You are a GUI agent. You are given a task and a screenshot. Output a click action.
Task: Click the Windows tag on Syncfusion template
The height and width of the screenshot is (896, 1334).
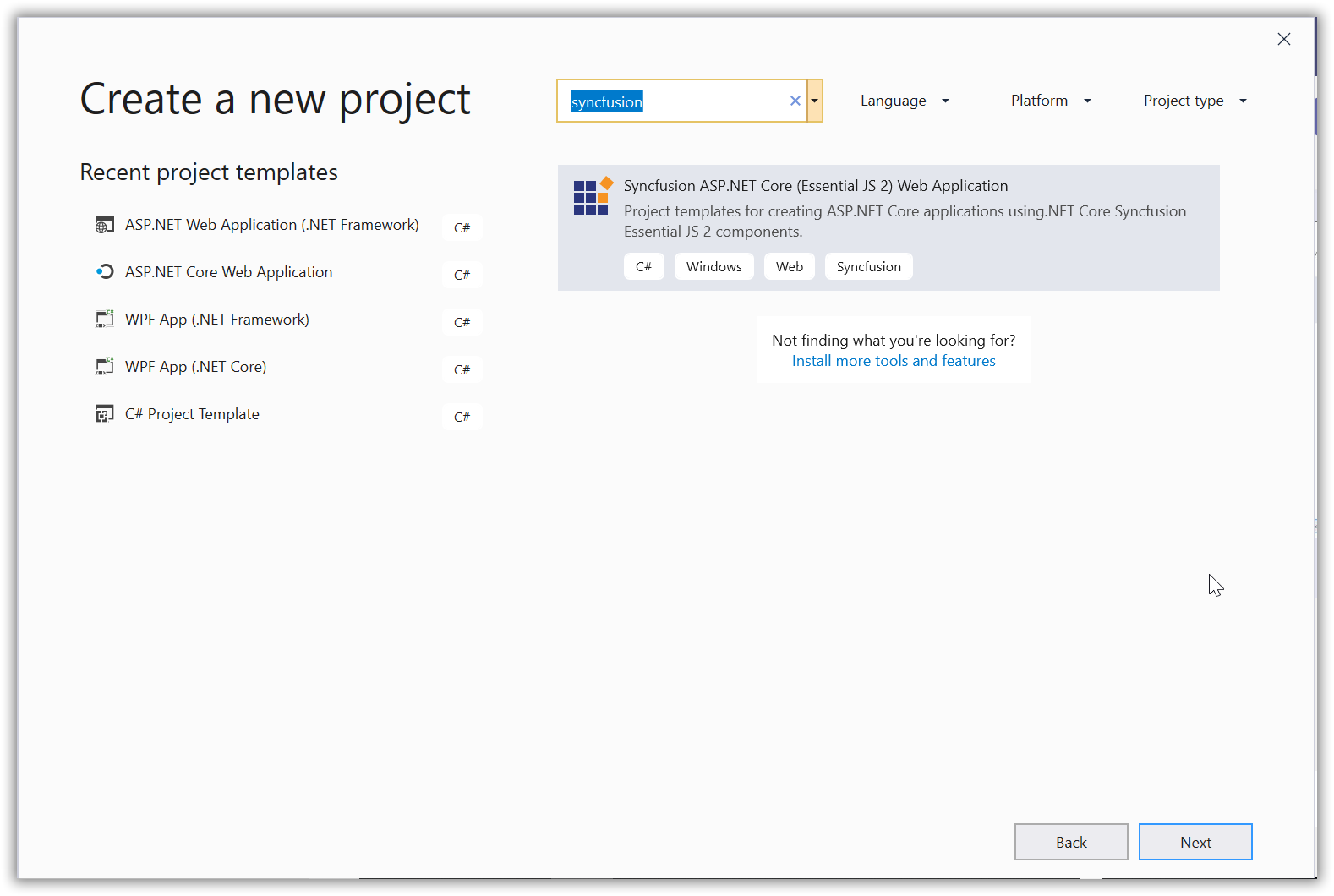coord(714,266)
